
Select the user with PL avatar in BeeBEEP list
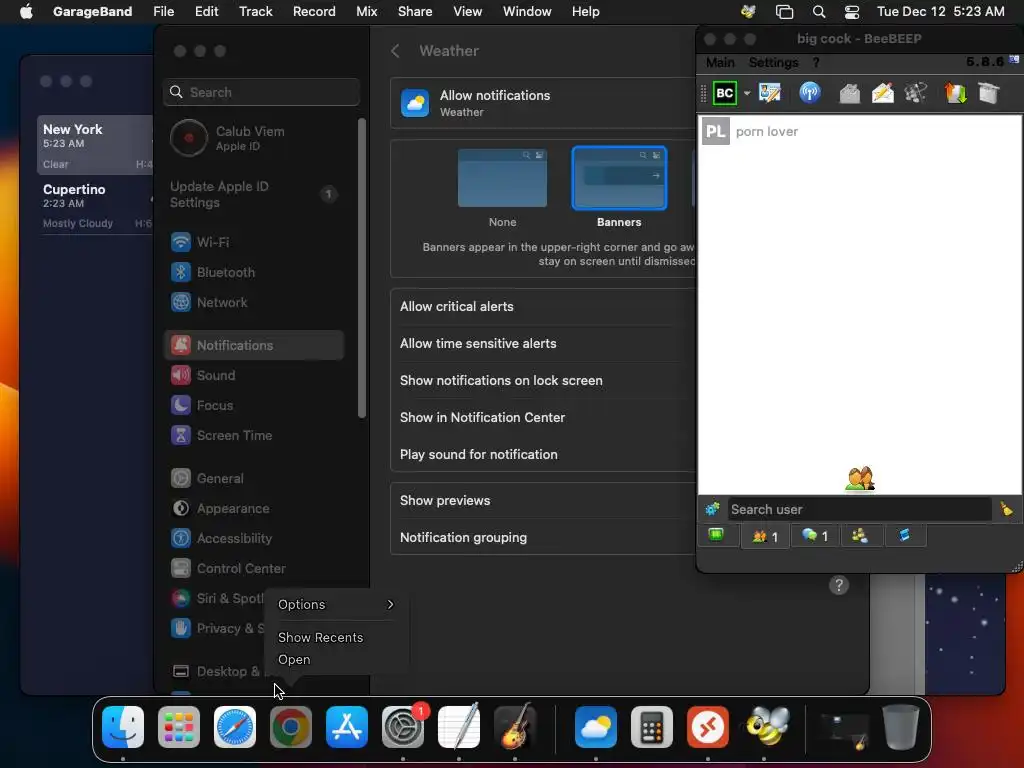click(859, 131)
